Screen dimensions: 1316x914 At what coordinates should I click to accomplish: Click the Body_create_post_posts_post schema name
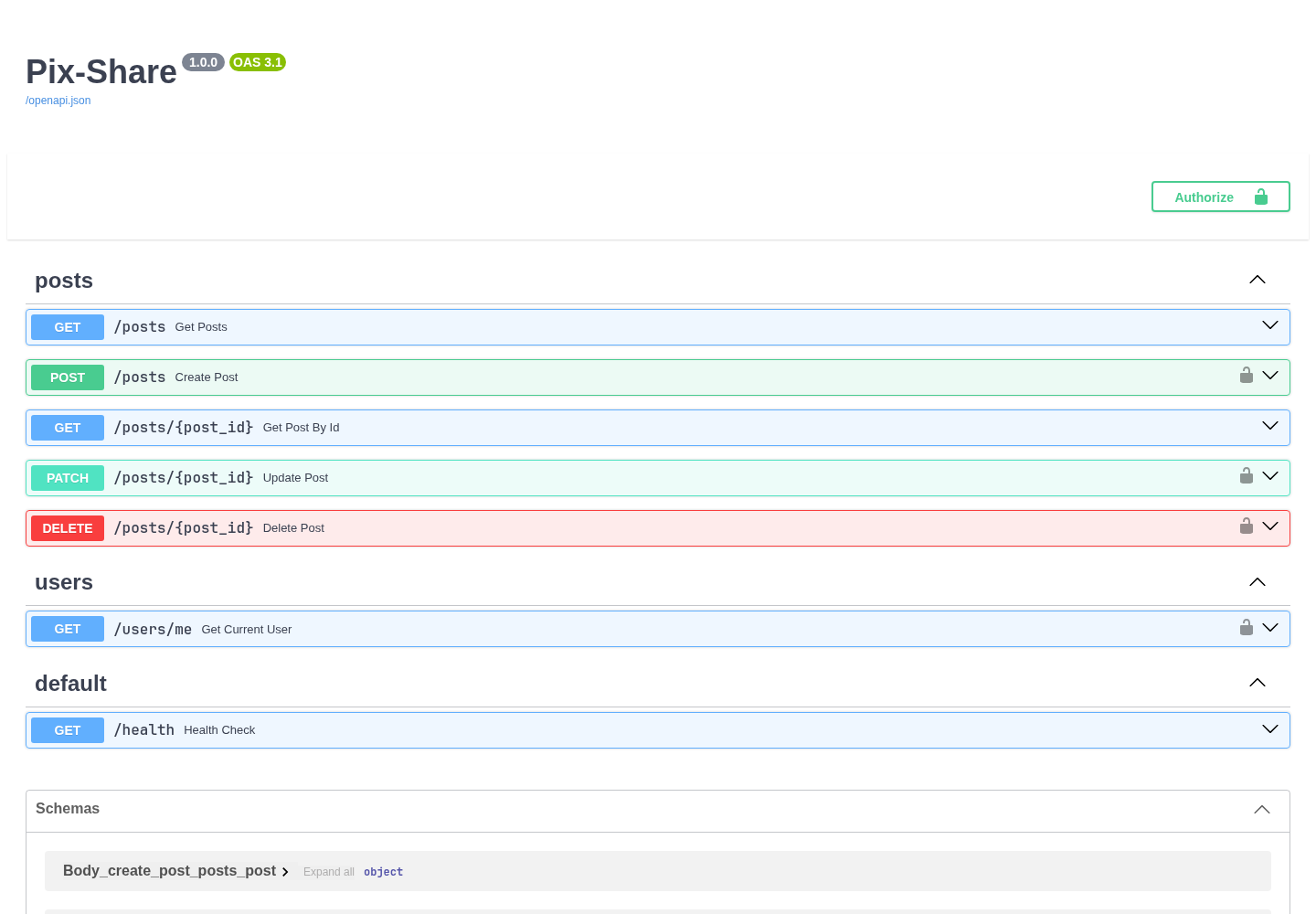169,871
